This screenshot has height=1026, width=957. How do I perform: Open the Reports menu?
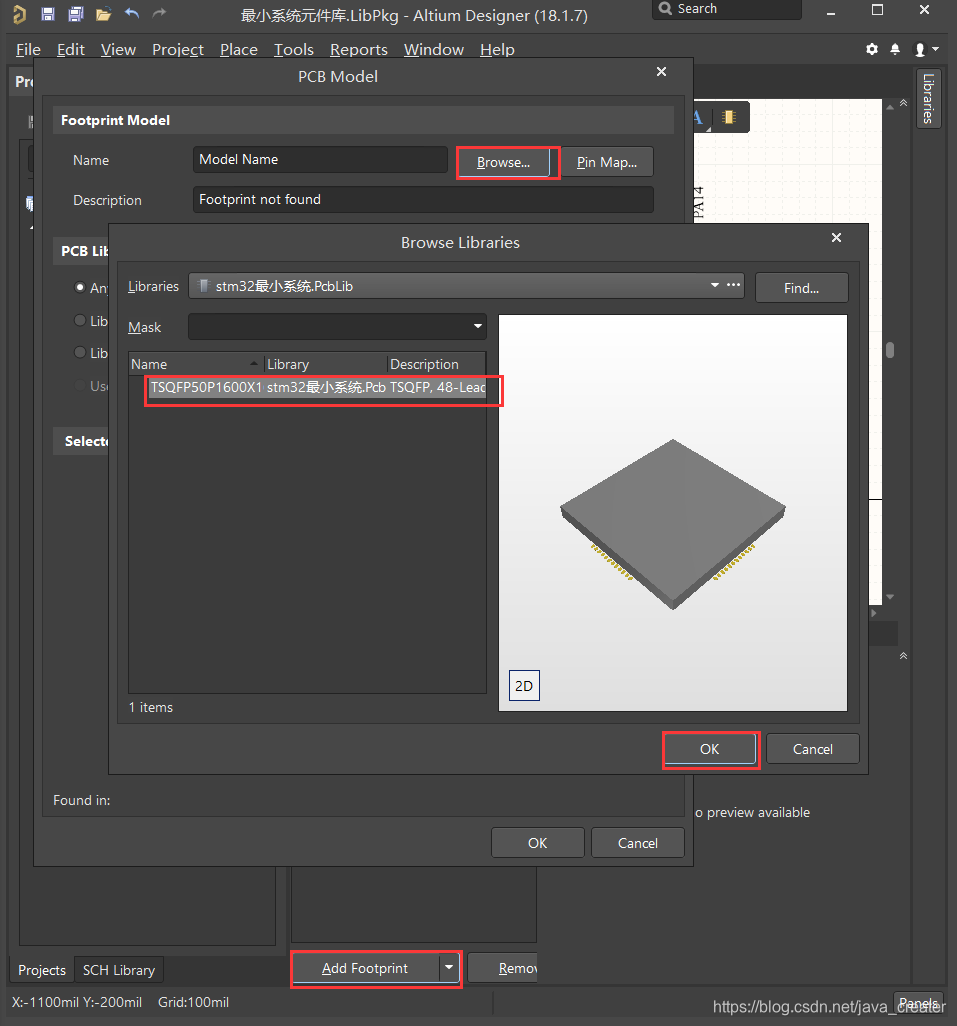click(358, 50)
